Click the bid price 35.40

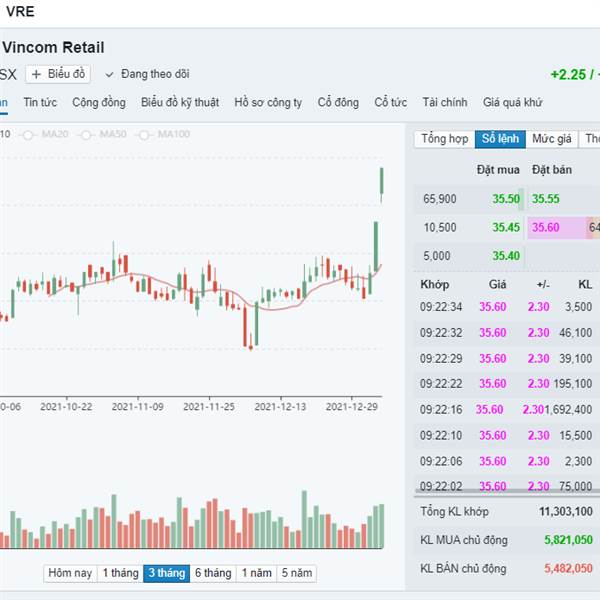coord(506,256)
